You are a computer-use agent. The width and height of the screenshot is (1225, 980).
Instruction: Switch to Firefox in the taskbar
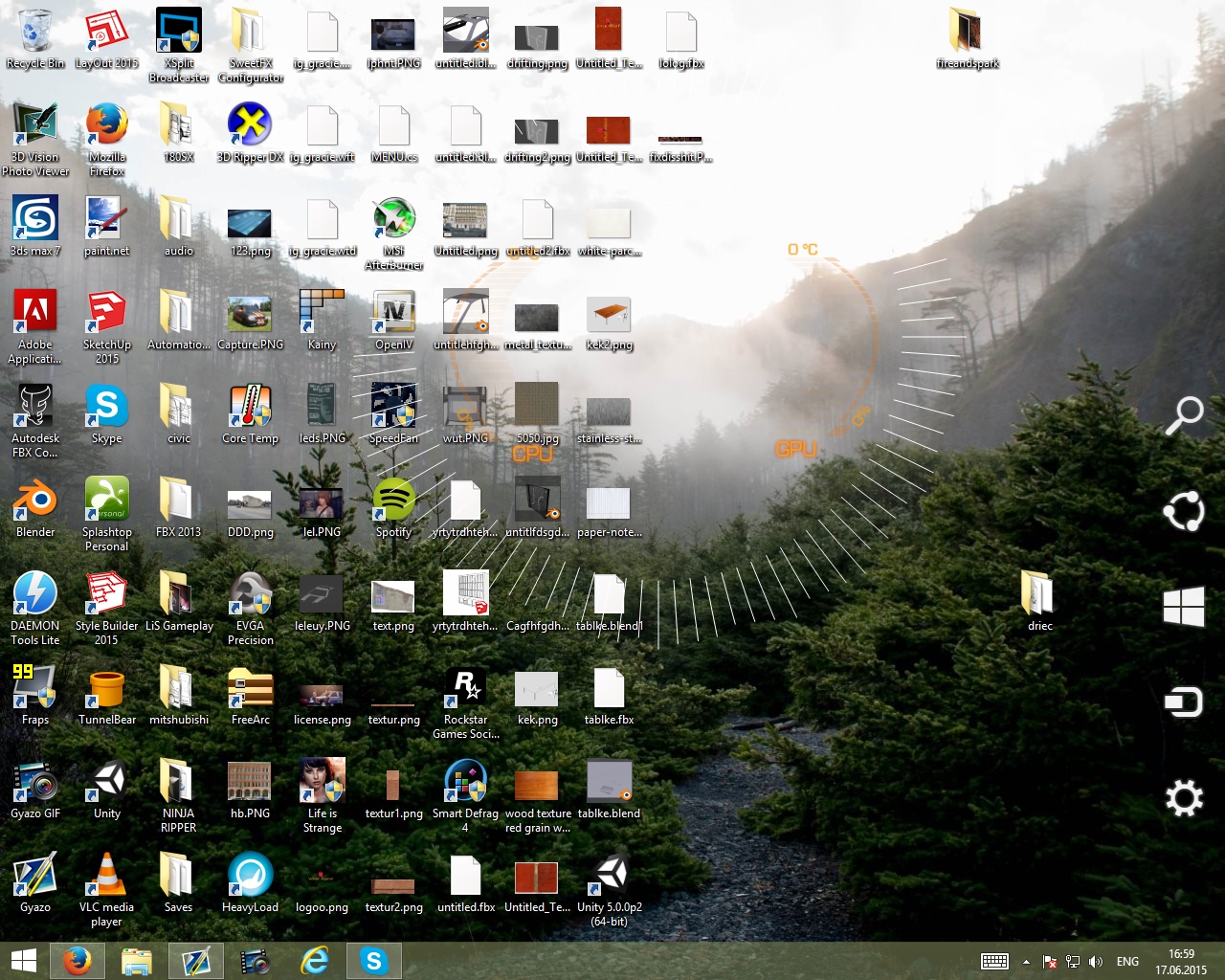pos(78,961)
